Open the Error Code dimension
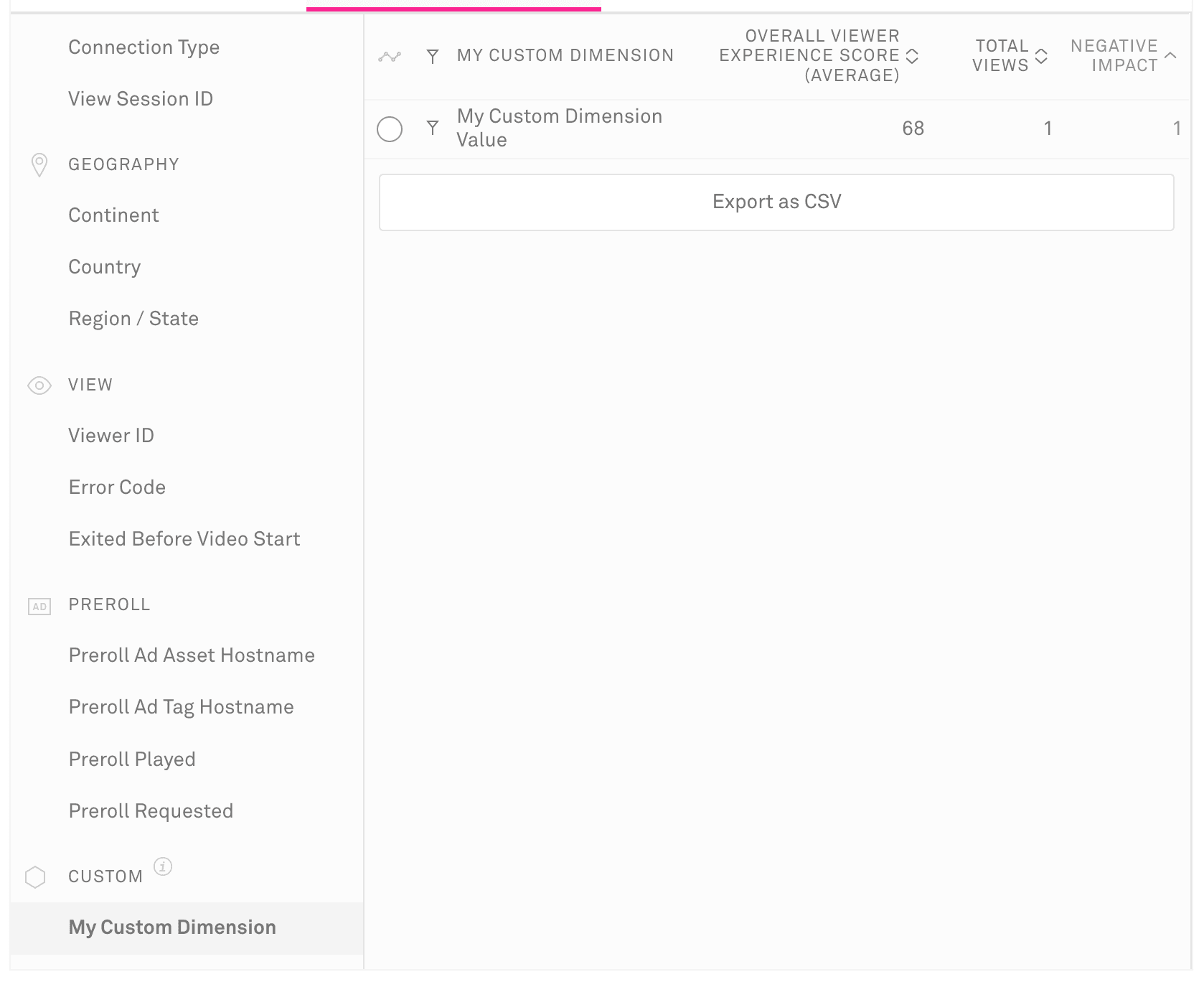Screen dimensions: 1204x982 (117, 487)
